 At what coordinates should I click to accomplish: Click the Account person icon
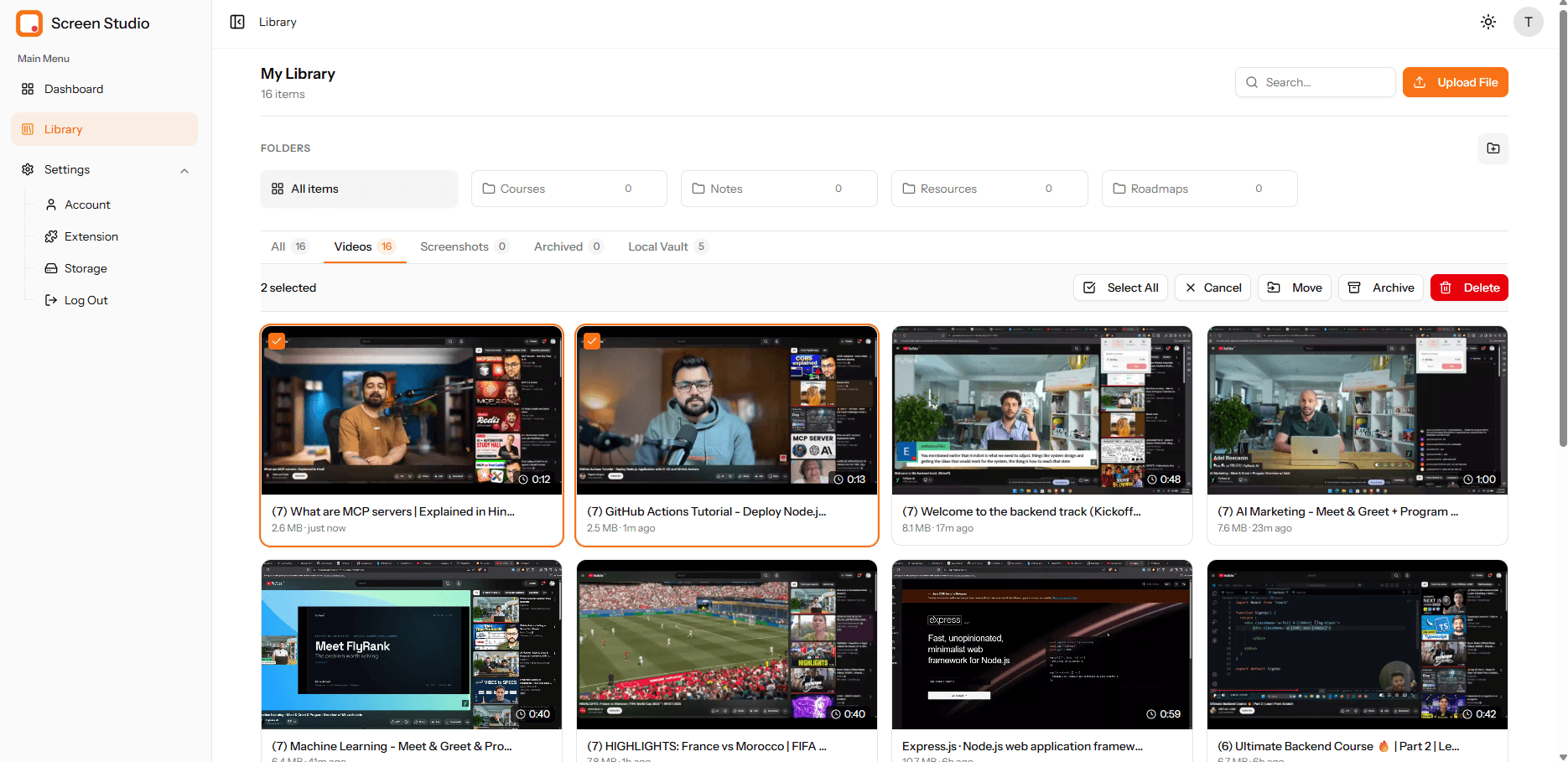click(x=51, y=205)
